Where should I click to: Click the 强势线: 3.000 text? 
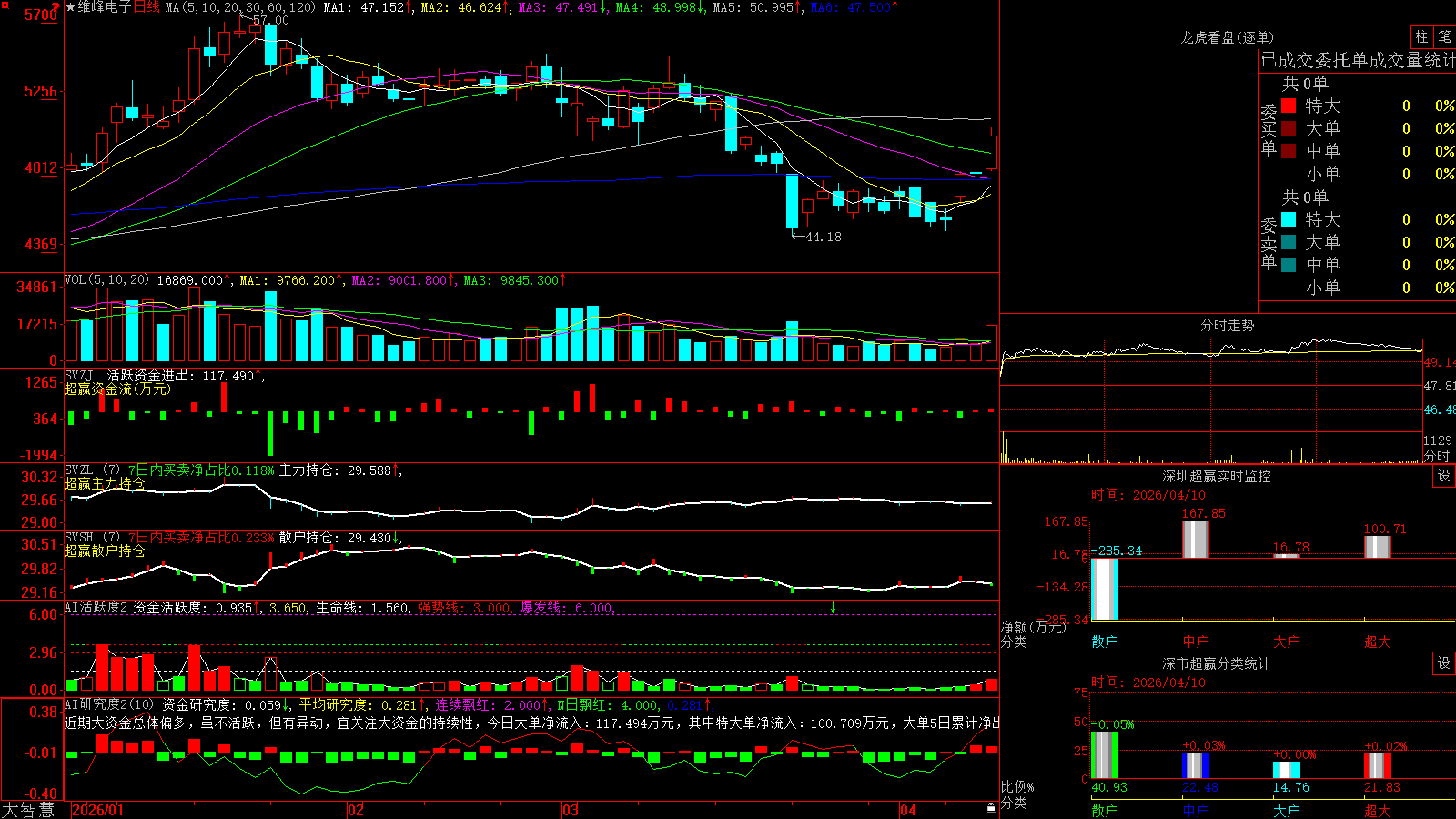[x=464, y=608]
